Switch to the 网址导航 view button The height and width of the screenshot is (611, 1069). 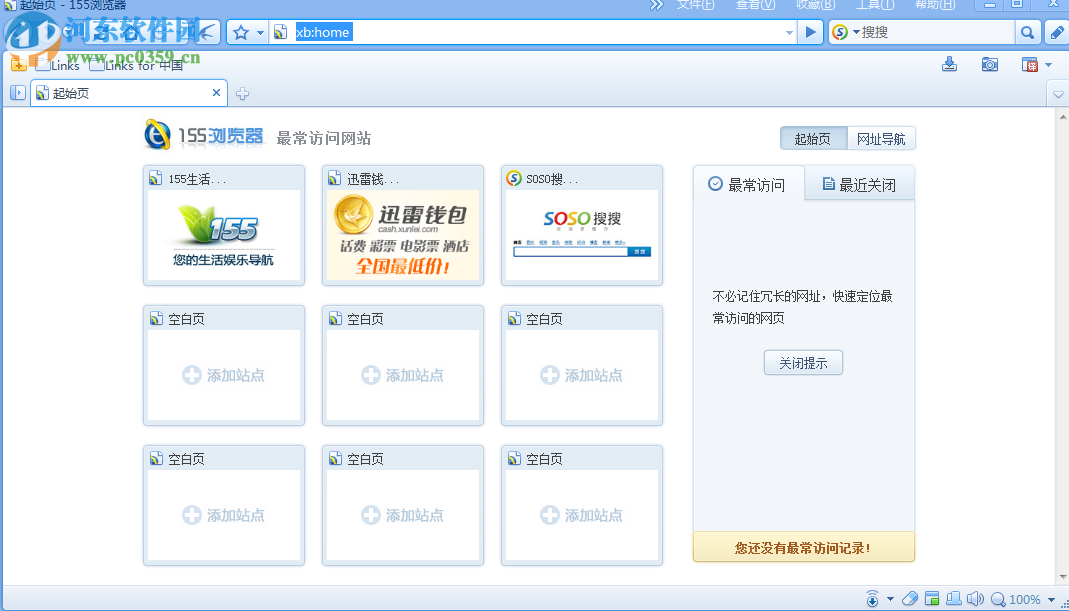881,138
